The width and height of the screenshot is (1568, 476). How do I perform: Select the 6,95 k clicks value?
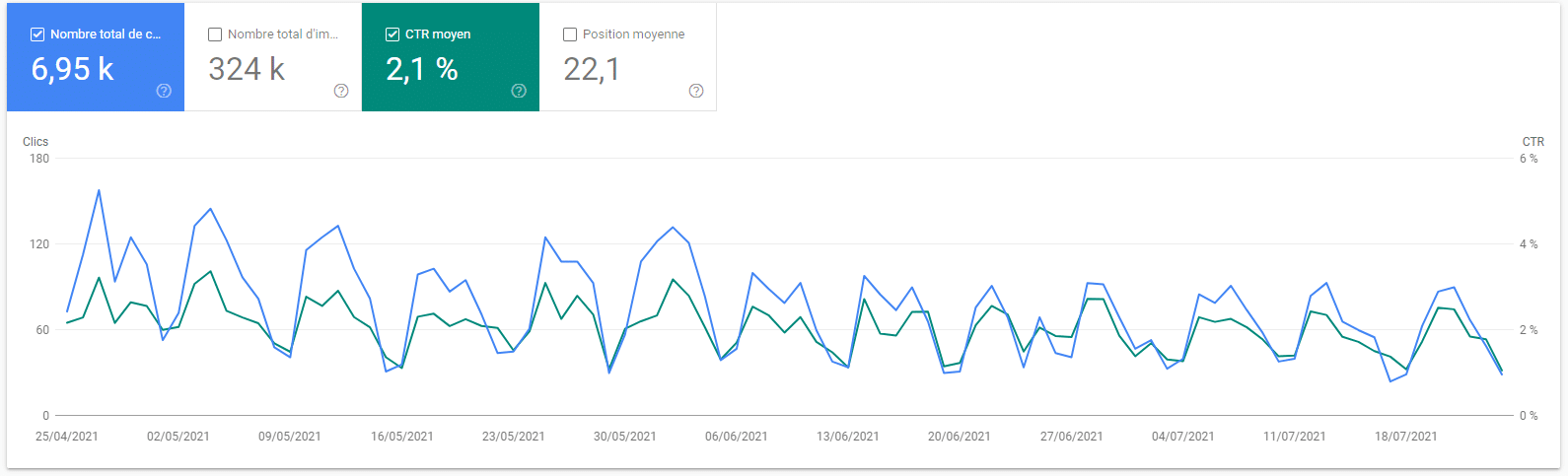73,69
